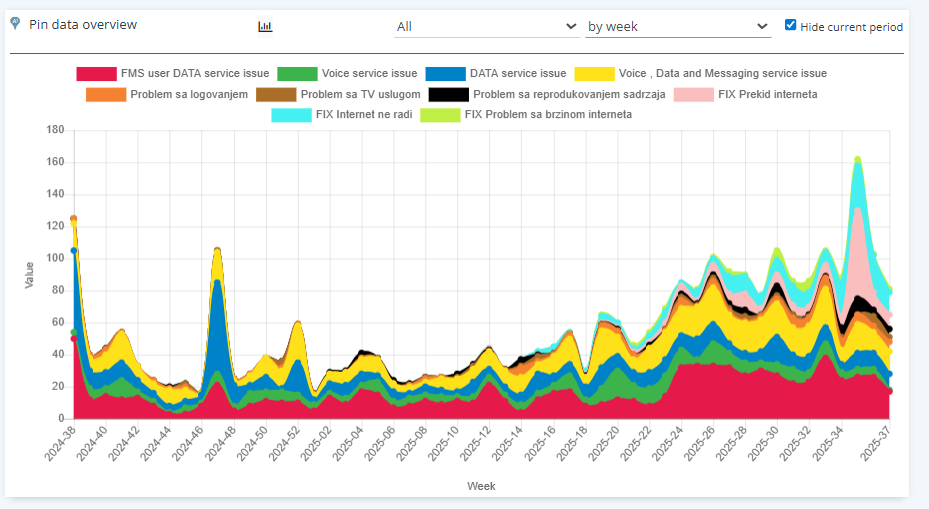Click the bar chart type icon
Image resolution: width=929 pixels, height=509 pixels.
click(265, 27)
